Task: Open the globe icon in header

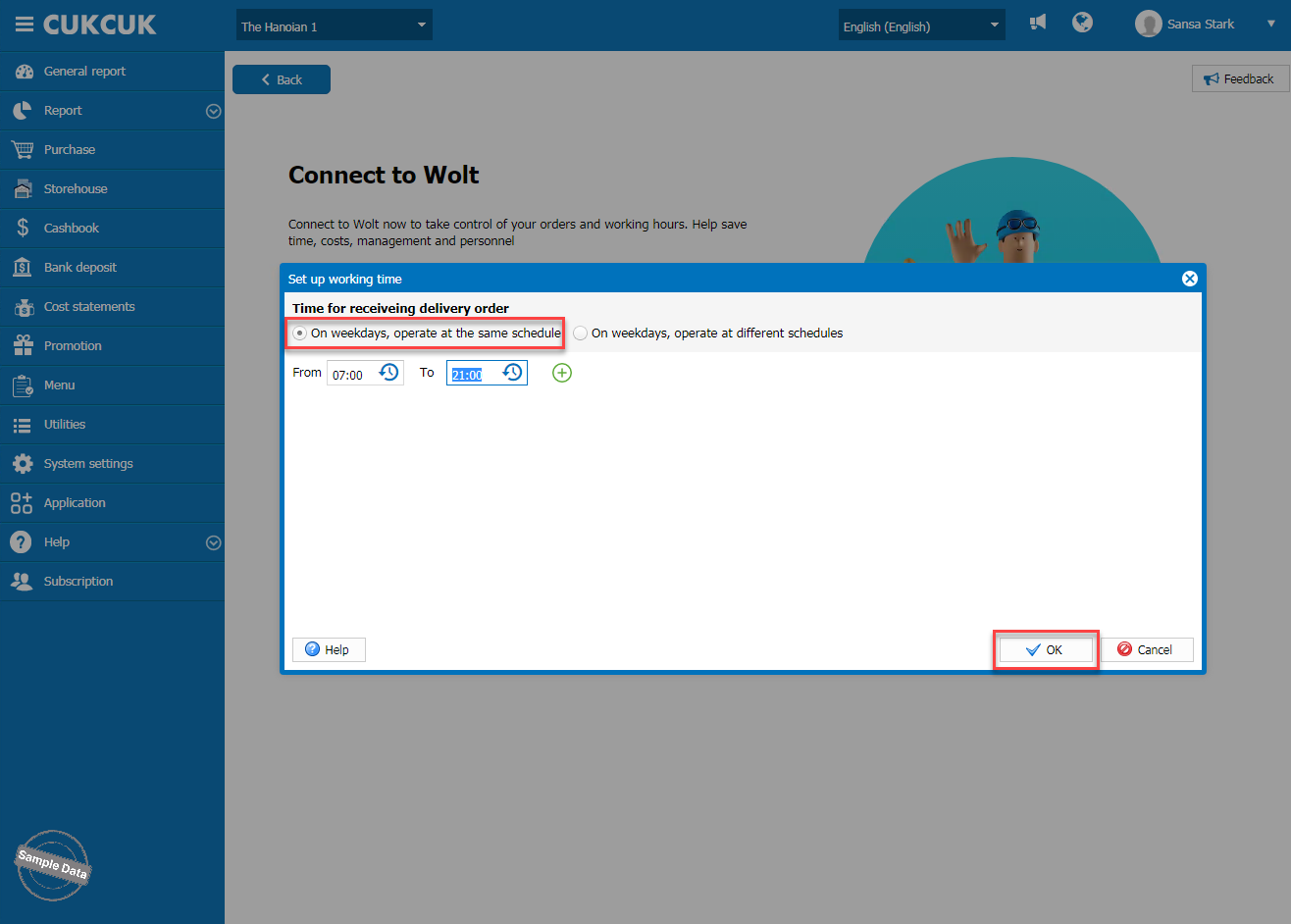Action: [1083, 23]
